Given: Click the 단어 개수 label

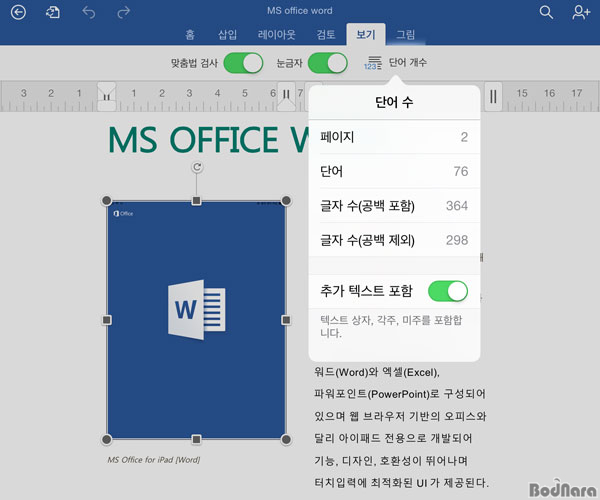Looking at the screenshot, I should coord(408,62).
